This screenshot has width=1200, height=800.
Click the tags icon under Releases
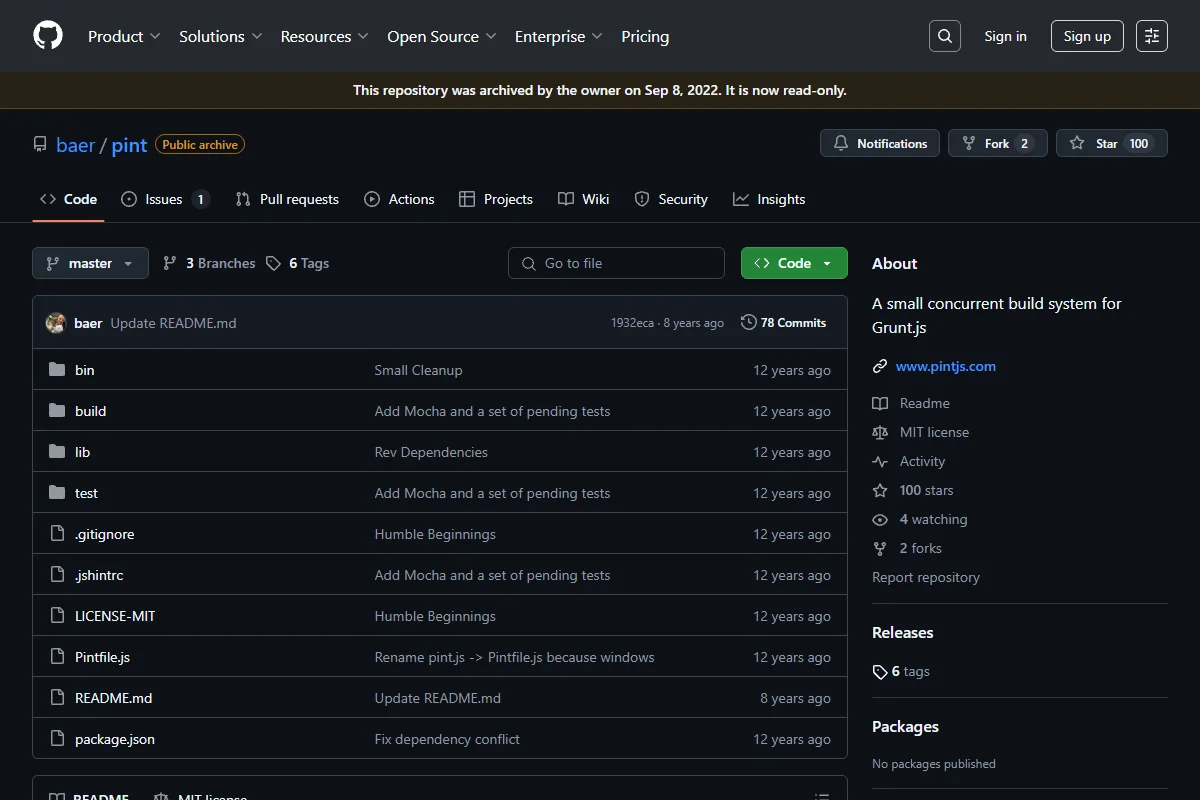(880, 672)
